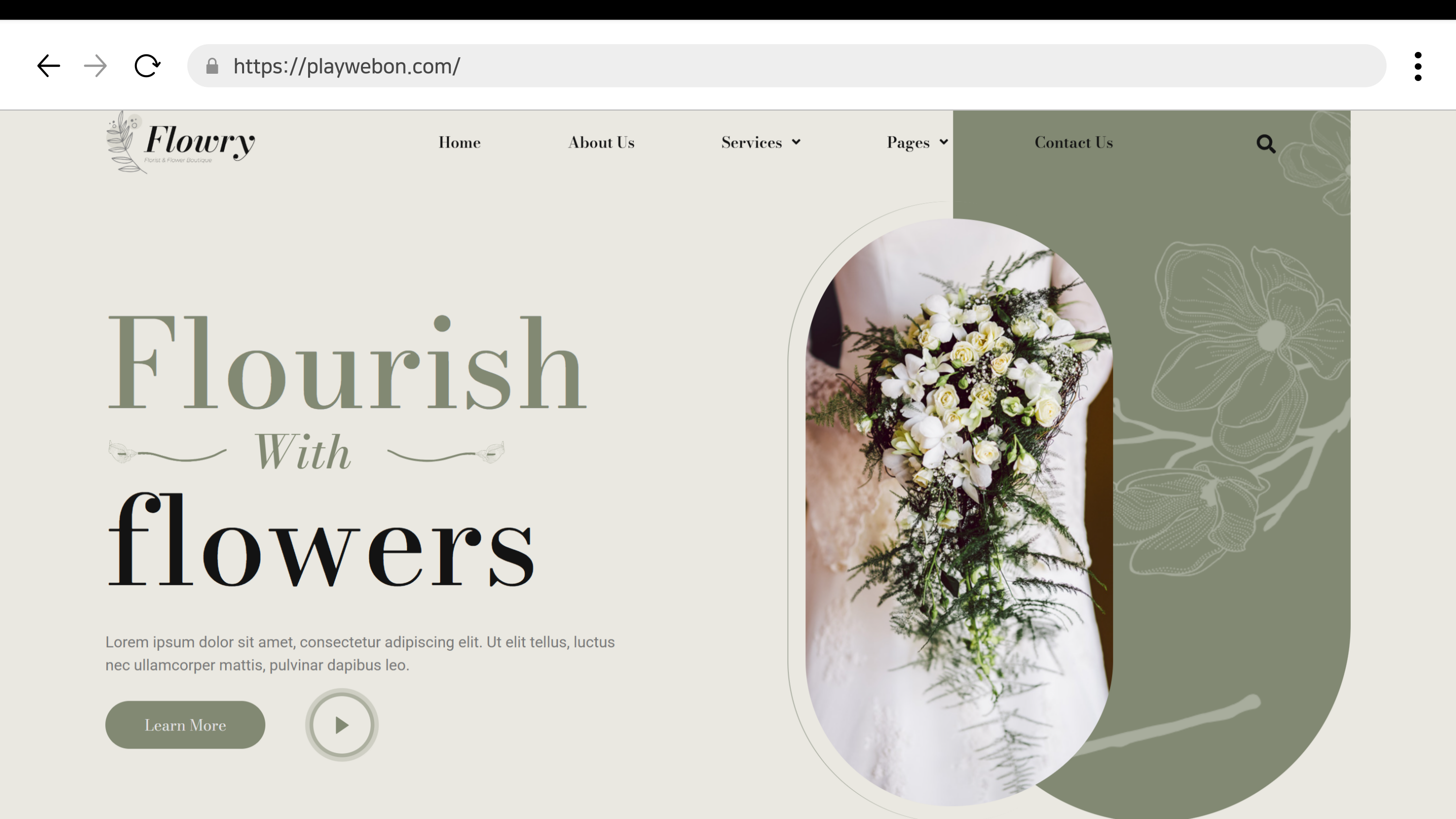Reload the page with refresh icon
1456x819 pixels.
pyautogui.click(x=147, y=66)
